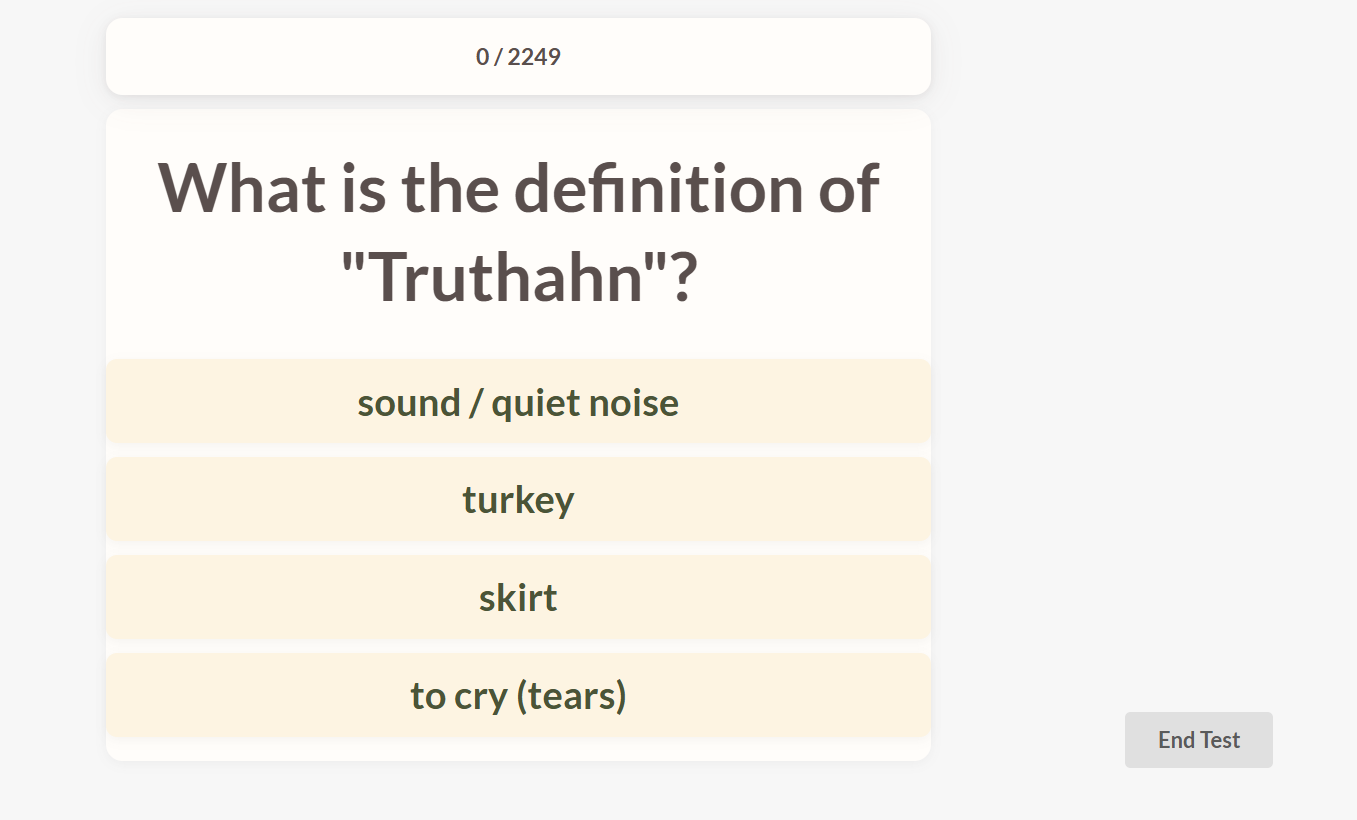
Task: Tap the option containing the word "noise"
Action: point(518,402)
